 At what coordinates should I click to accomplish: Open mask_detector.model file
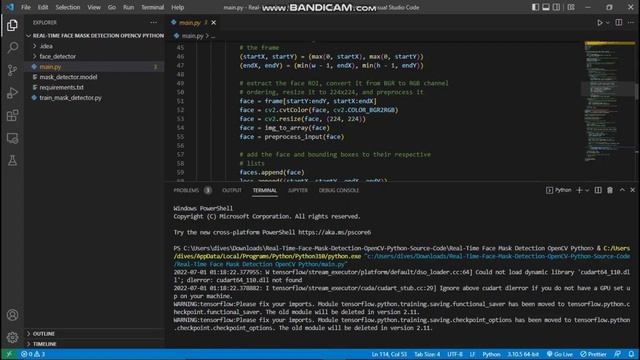[x=94, y=77]
